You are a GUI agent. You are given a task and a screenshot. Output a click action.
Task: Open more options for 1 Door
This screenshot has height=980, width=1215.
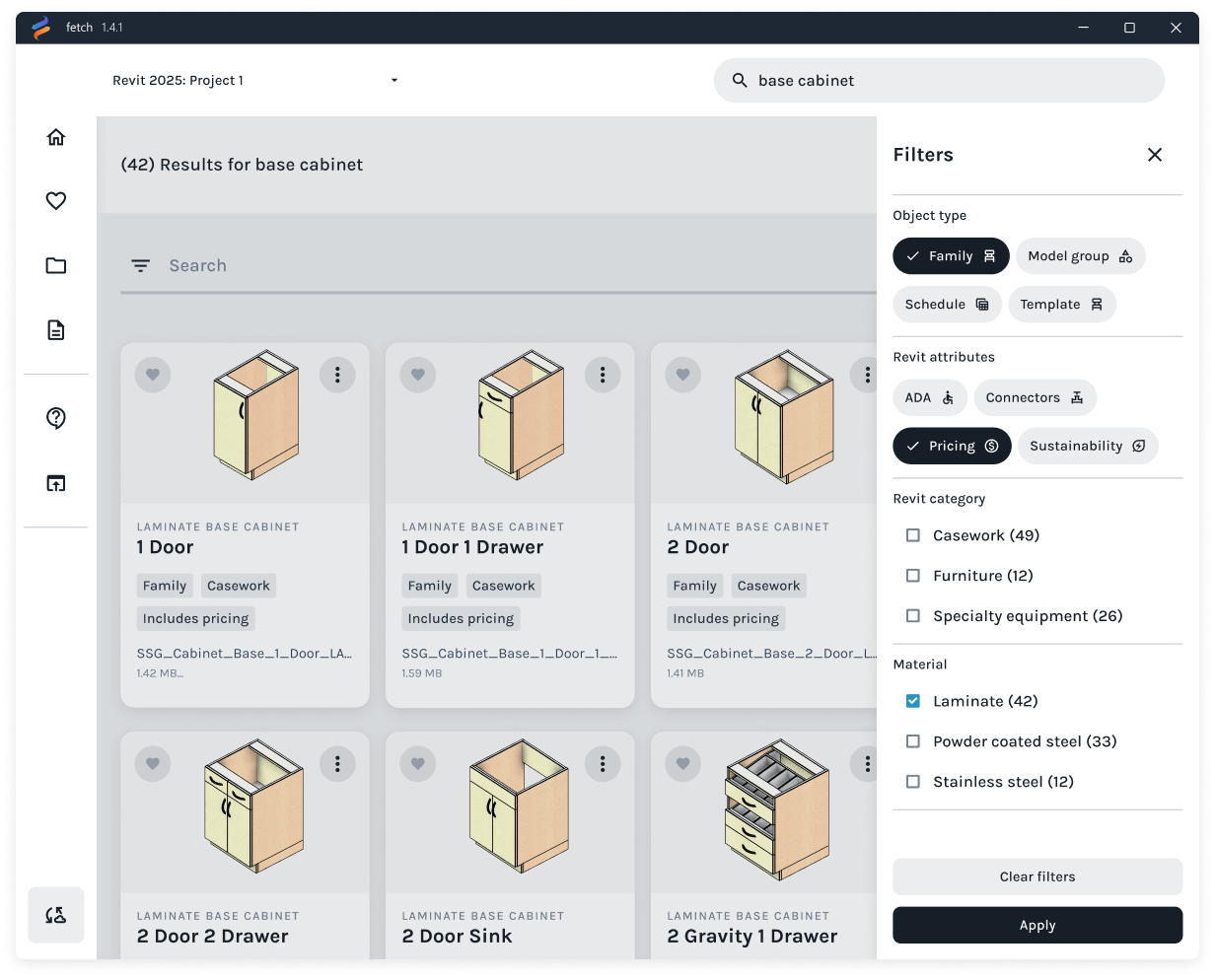point(337,375)
